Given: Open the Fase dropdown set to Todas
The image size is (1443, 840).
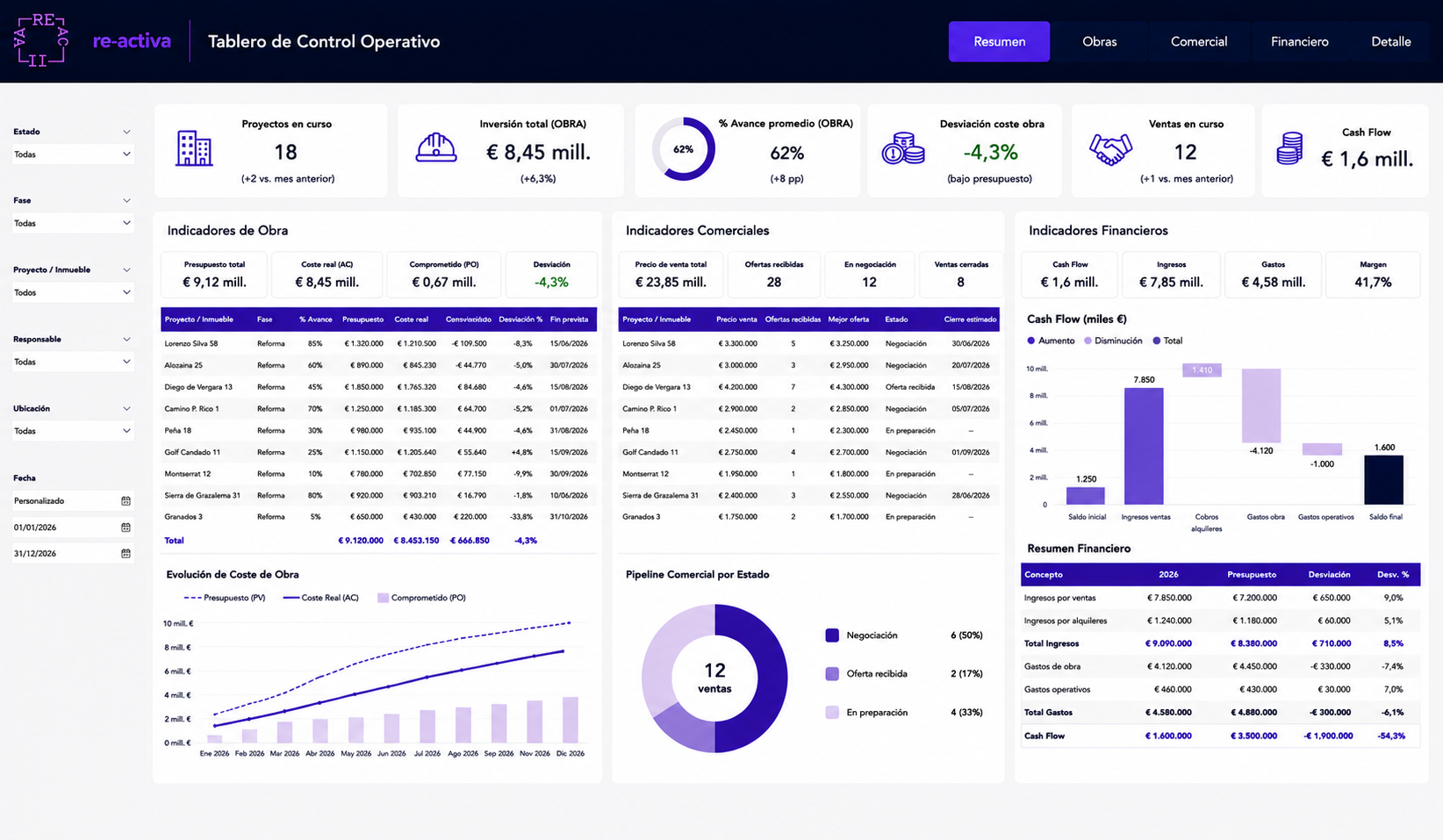Looking at the screenshot, I should coord(73,224).
